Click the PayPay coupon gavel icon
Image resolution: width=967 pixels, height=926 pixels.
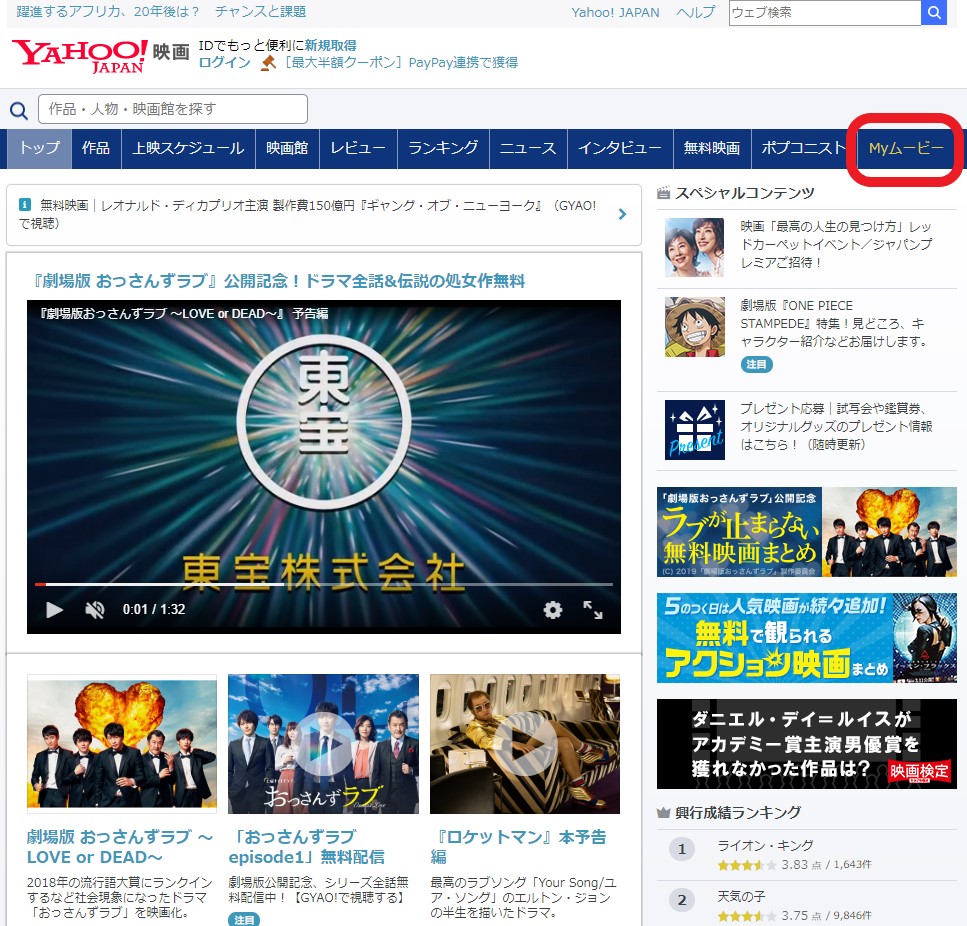click(x=268, y=63)
